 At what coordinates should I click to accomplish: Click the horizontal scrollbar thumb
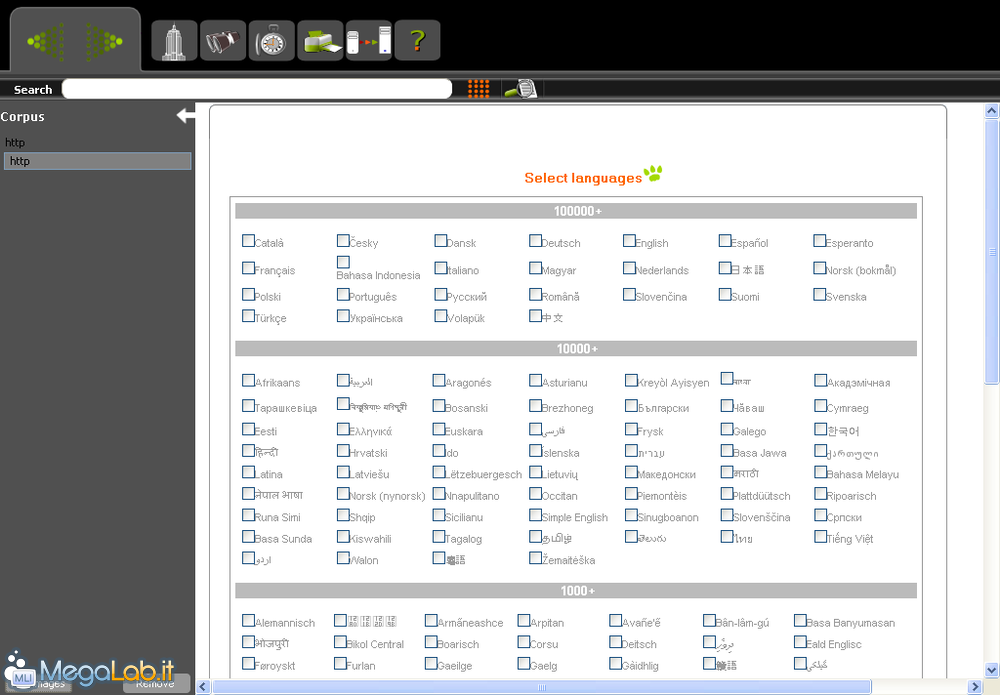pos(541,687)
